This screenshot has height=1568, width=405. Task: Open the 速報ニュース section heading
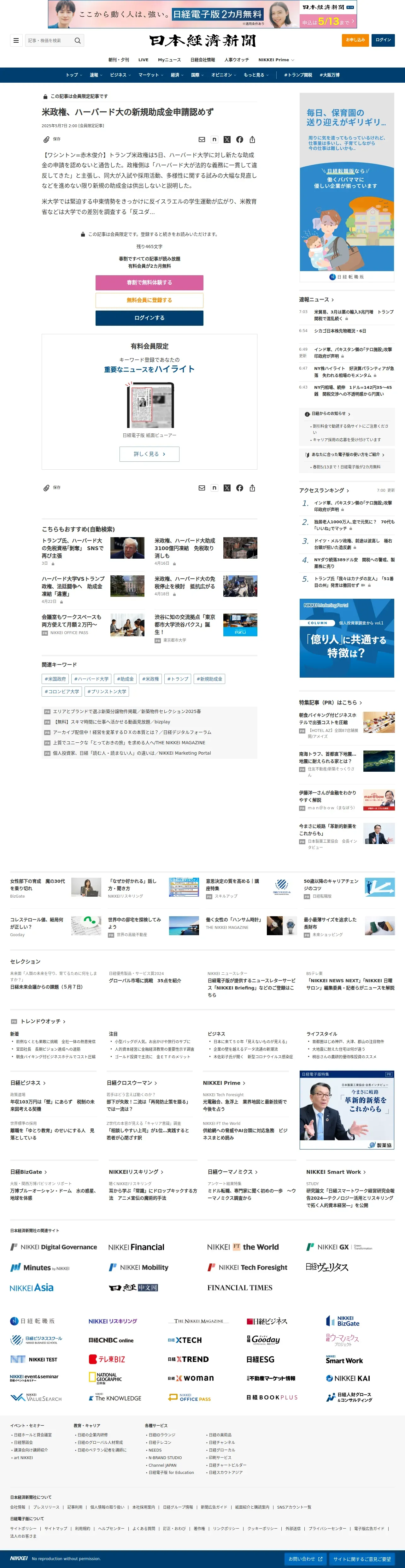[x=316, y=300]
